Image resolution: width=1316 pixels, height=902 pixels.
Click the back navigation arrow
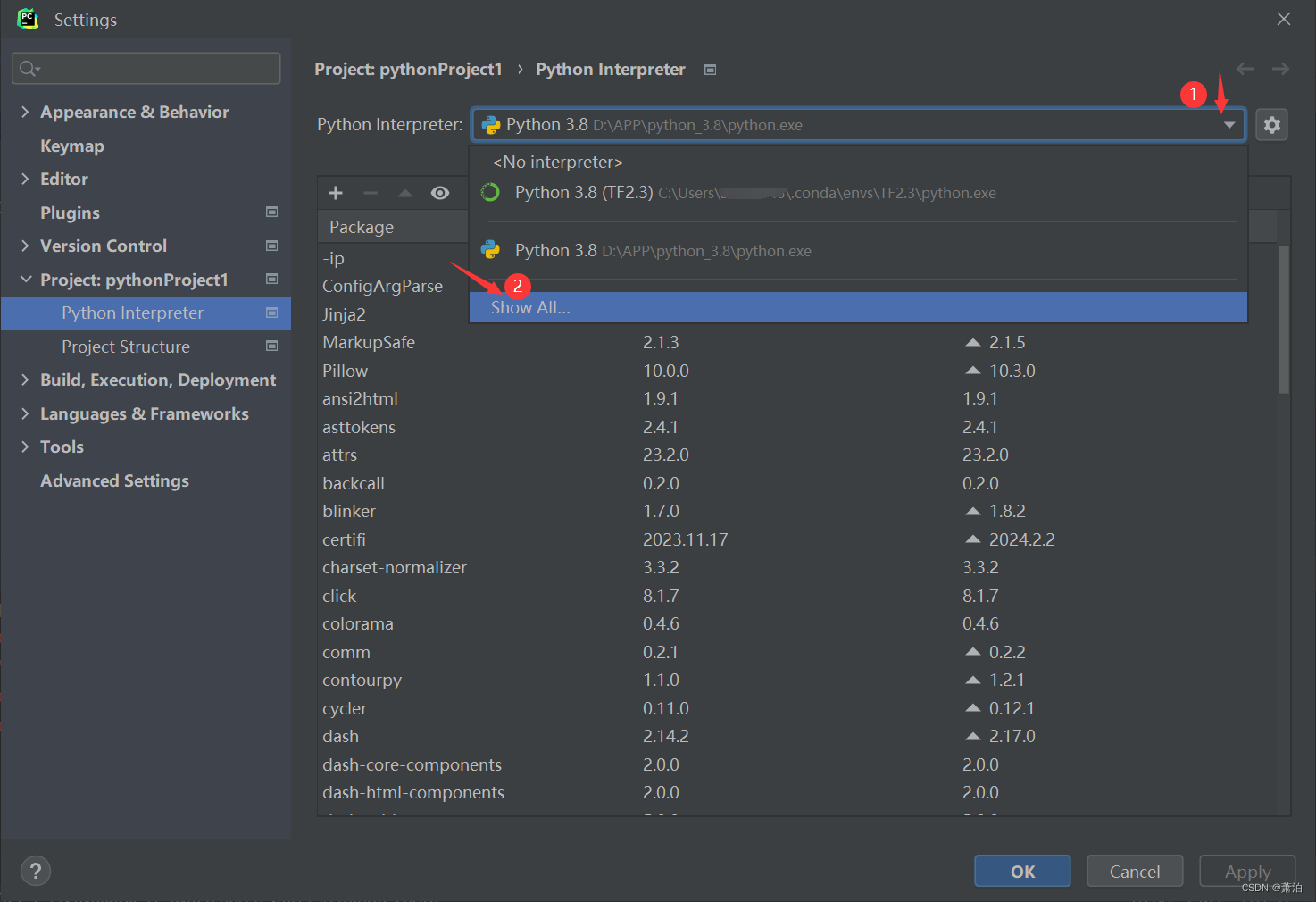(x=1245, y=69)
